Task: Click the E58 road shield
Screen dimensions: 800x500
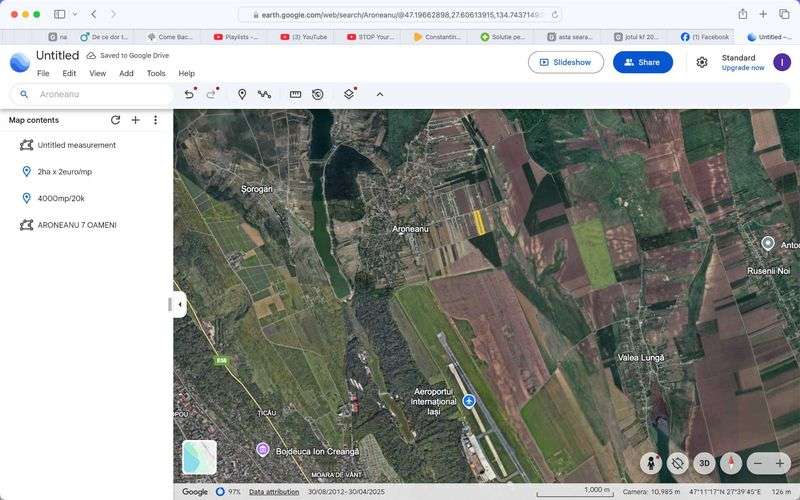Action: tap(221, 361)
